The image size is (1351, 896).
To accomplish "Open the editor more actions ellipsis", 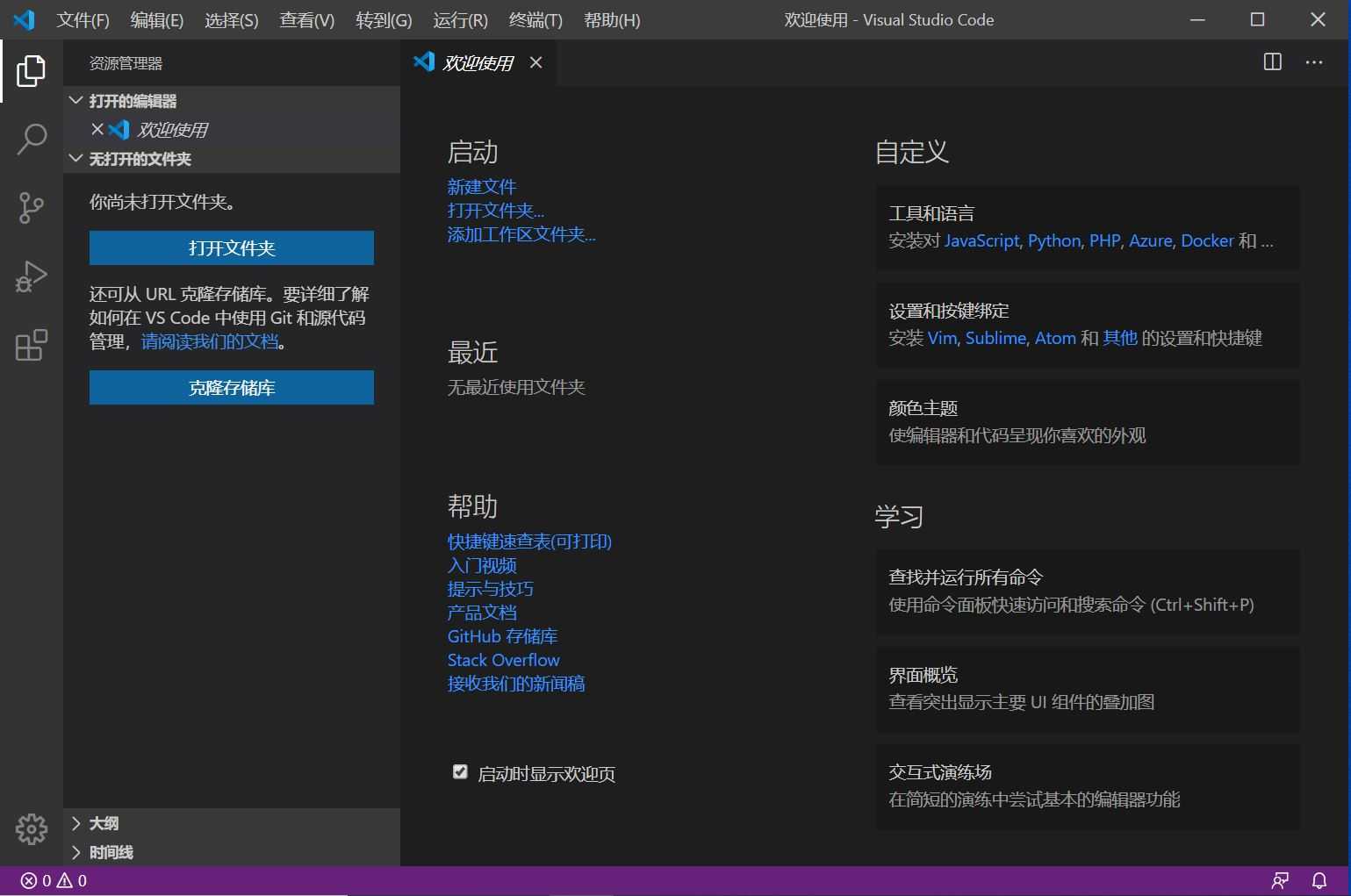I will [x=1314, y=62].
